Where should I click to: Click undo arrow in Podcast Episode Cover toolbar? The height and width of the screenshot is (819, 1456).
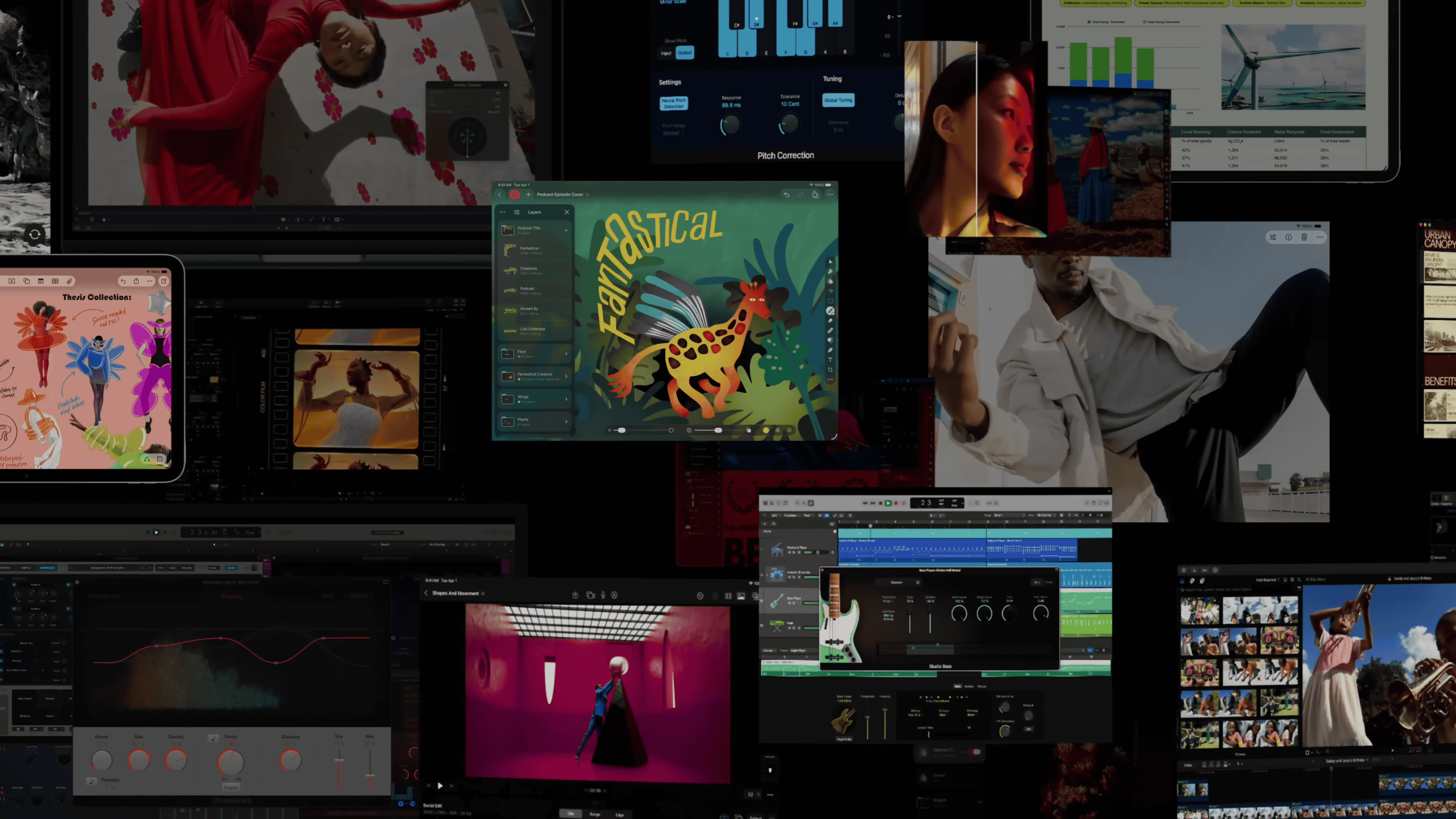click(x=786, y=195)
